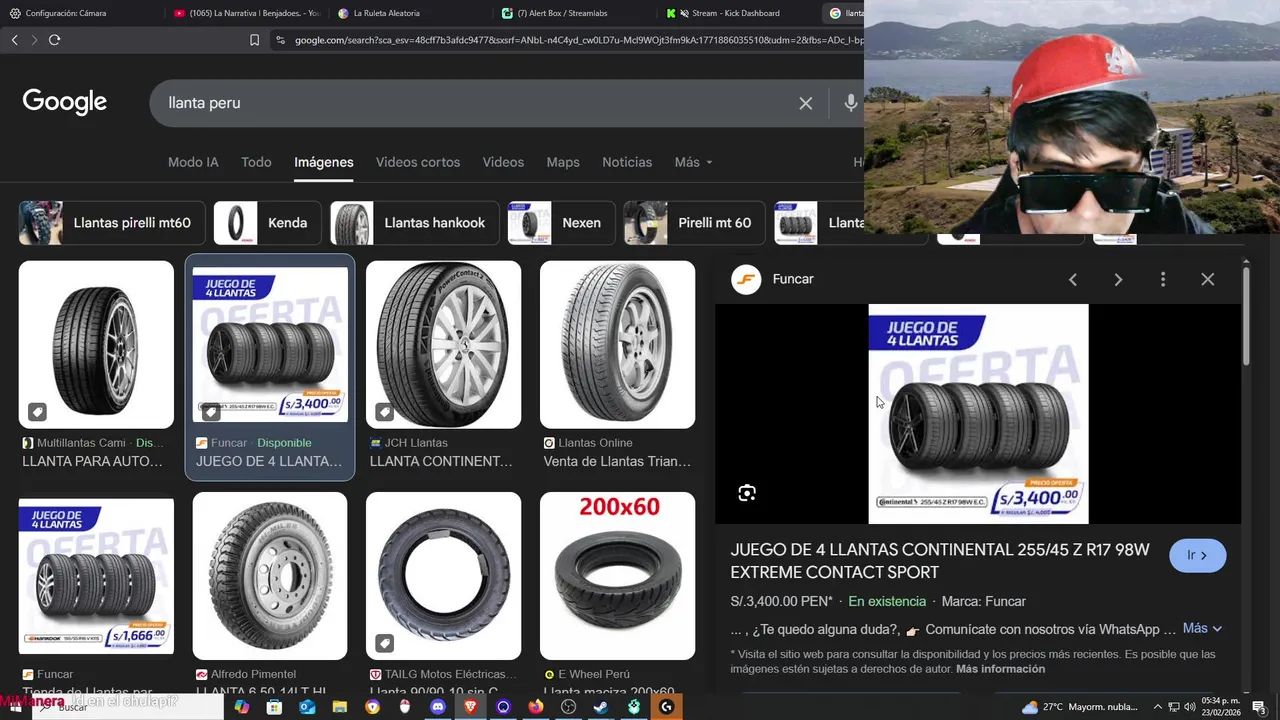Viewport: 1280px width, 720px height.
Task: Switch to Configuración: Cámara browser tab
Action: [x=80, y=13]
